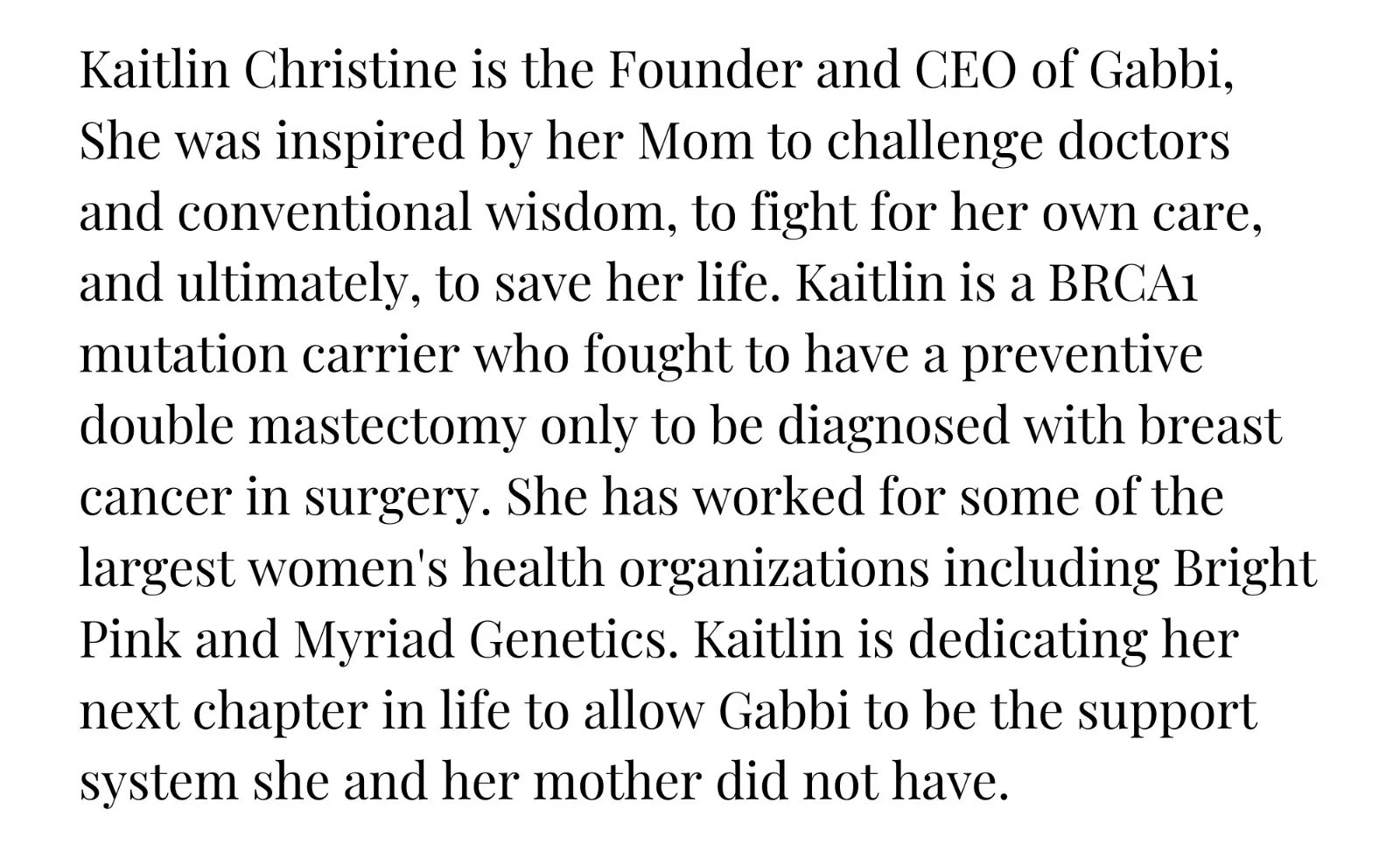The height and width of the screenshot is (858, 1400).
Task: Click the name "Christine" in the paragraph
Action: (x=350, y=70)
